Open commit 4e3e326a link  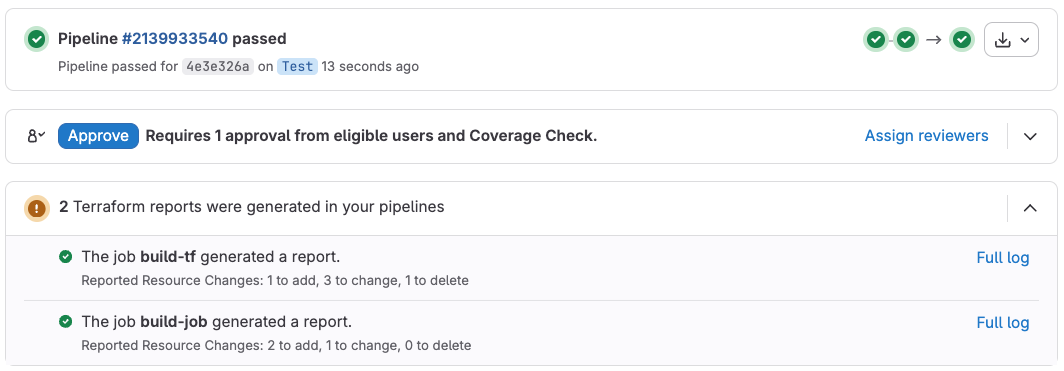click(x=217, y=66)
